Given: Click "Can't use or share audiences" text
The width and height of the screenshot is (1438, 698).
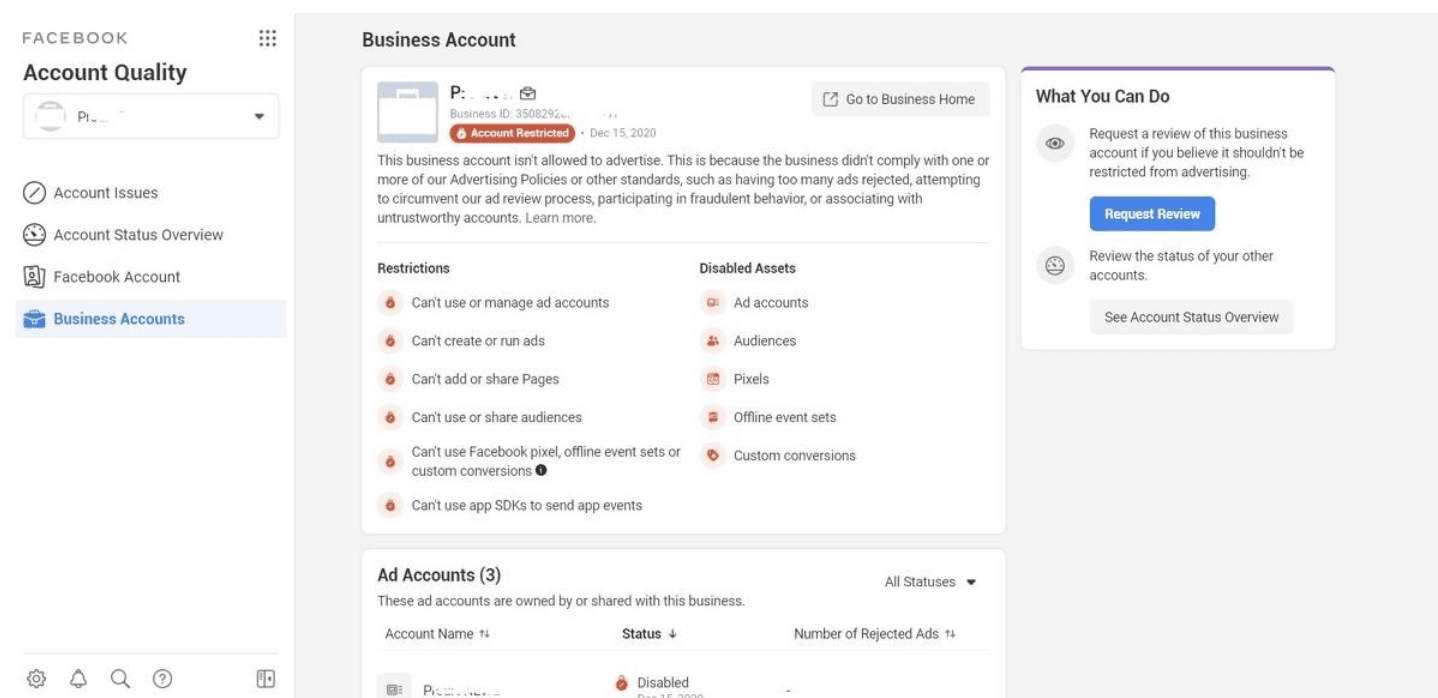Looking at the screenshot, I should pos(497,417).
